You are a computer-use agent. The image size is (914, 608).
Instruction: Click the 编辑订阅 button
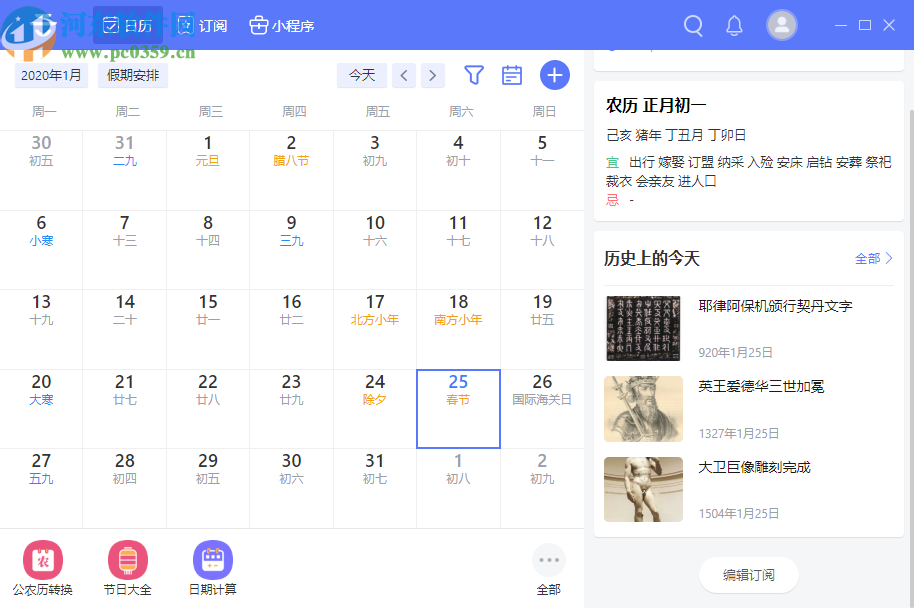[748, 575]
